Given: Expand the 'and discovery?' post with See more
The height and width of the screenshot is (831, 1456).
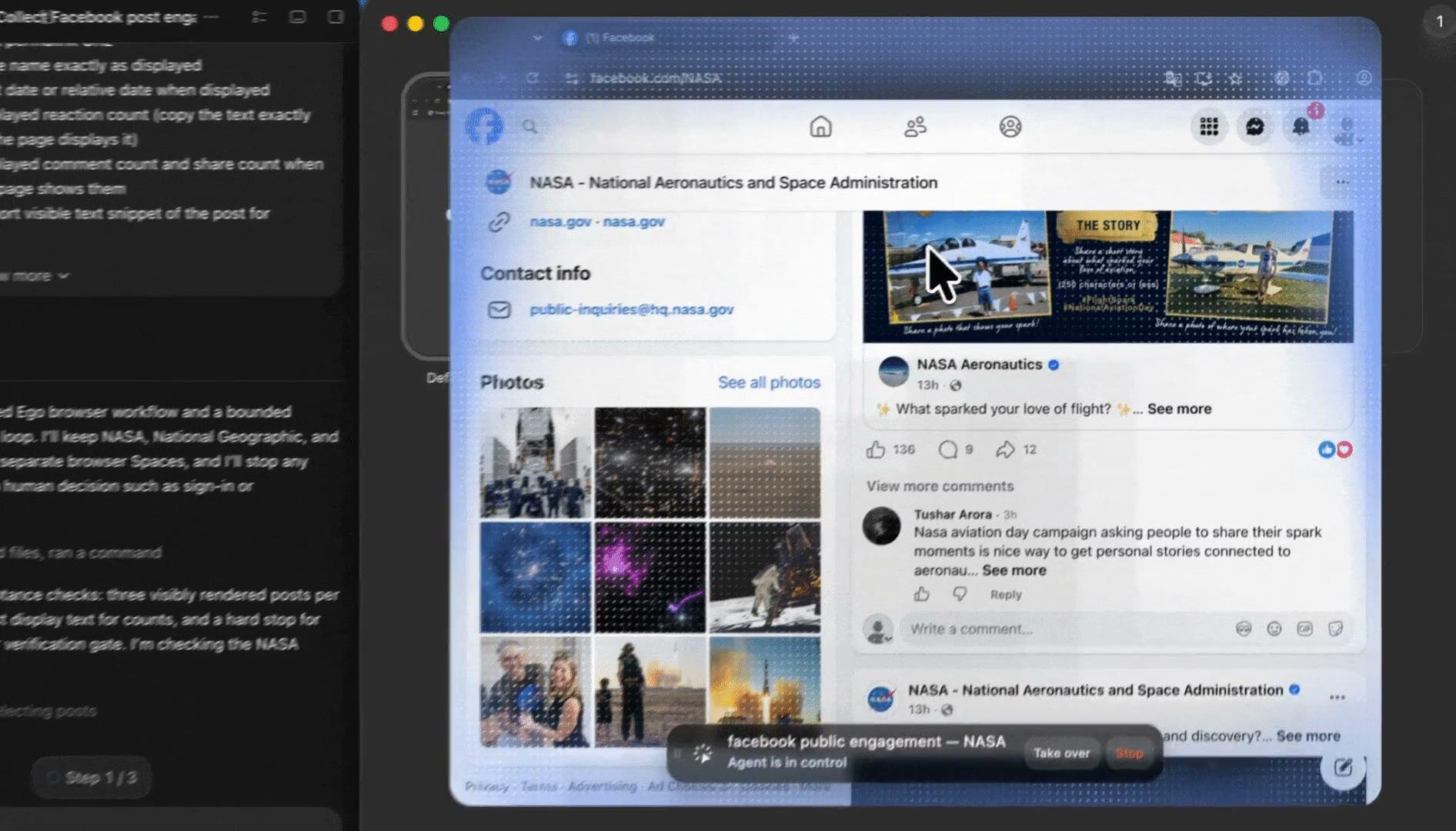Looking at the screenshot, I should coord(1308,736).
